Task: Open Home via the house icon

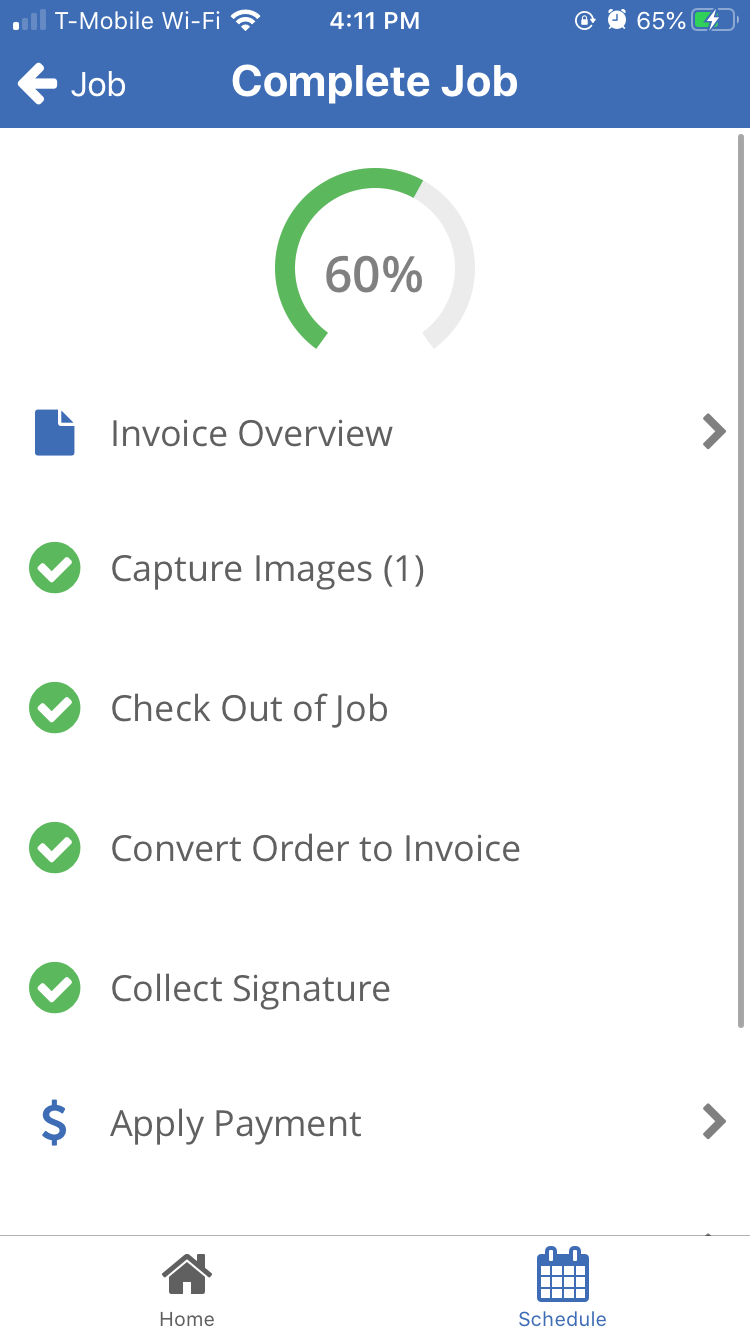Action: coord(187,1275)
